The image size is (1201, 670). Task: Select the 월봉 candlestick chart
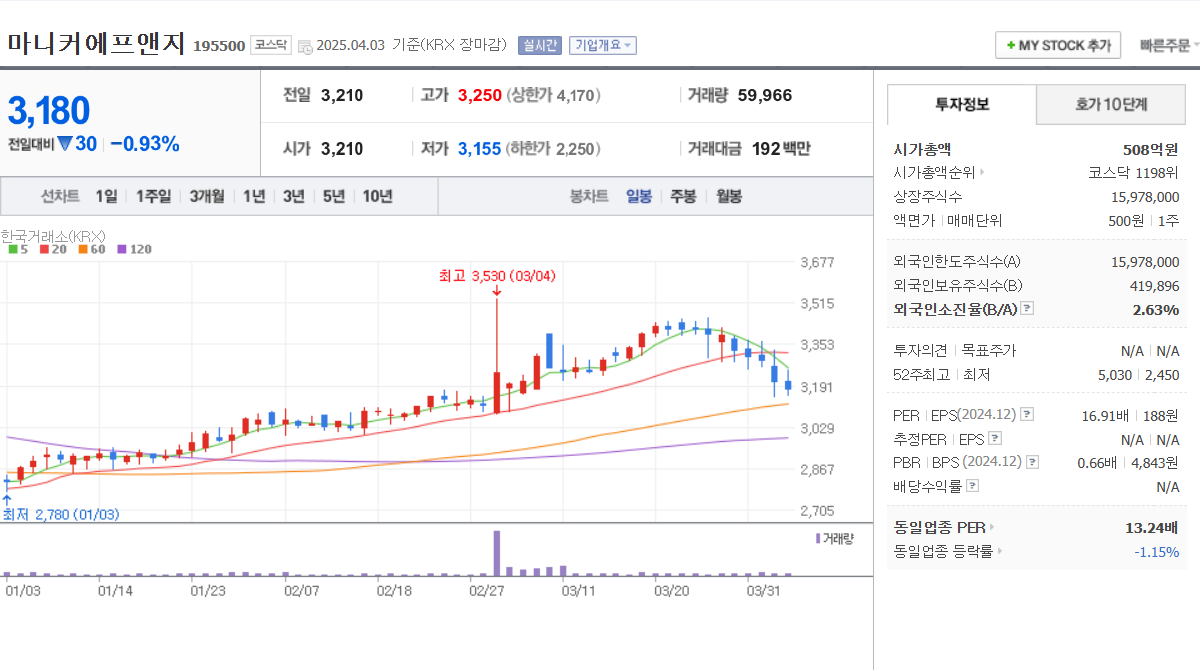729,196
